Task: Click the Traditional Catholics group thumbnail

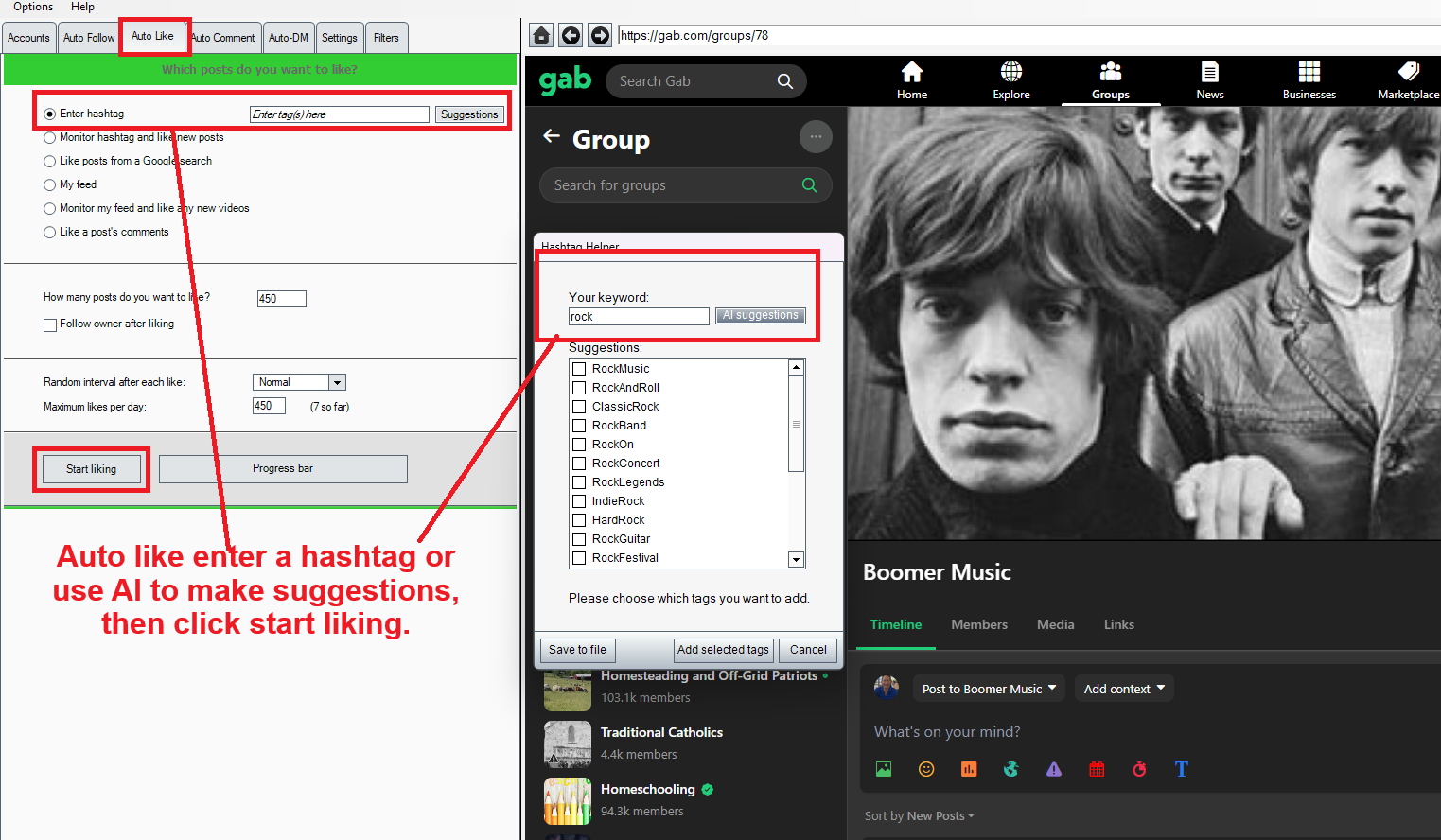Action: pyautogui.click(x=568, y=744)
